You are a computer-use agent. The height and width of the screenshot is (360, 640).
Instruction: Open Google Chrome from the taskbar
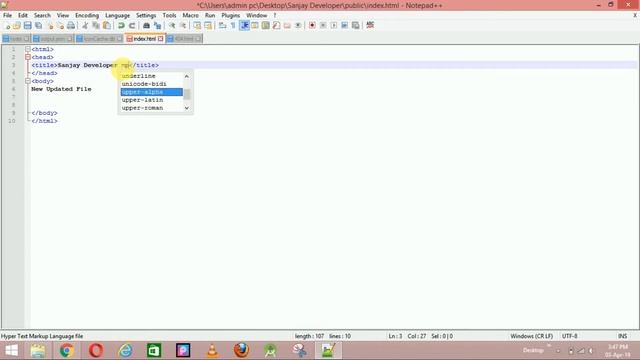[x=67, y=350]
